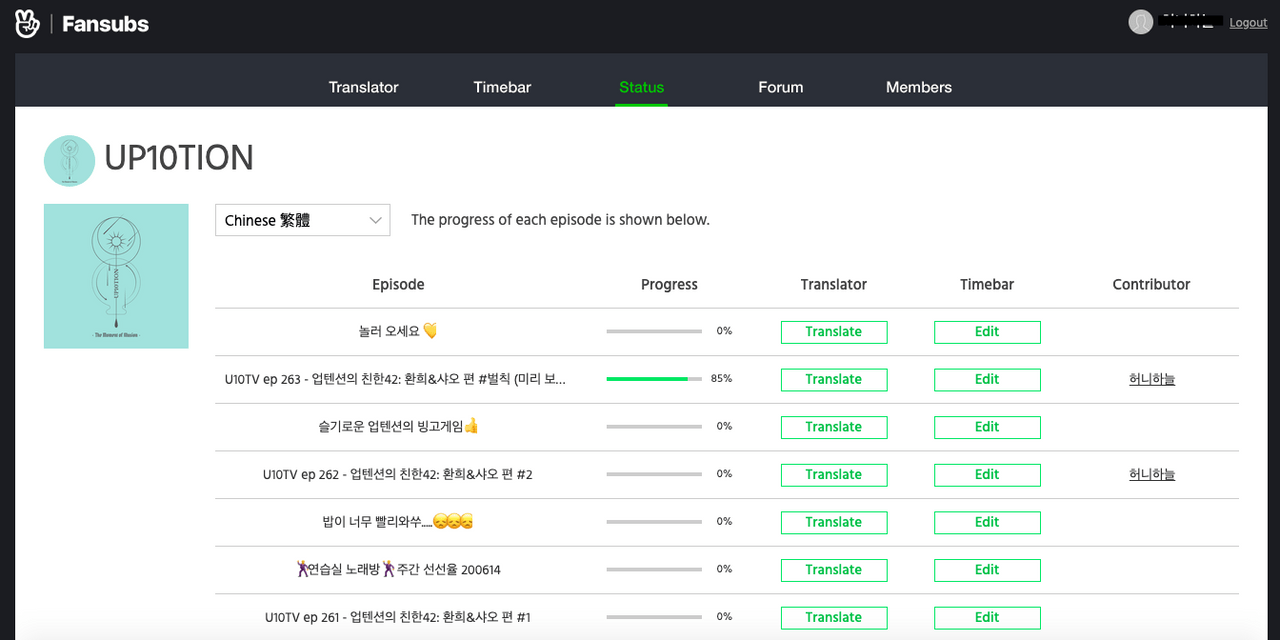Log out using the Logout link
Screen dimensions: 1280x640
click(x=1248, y=23)
